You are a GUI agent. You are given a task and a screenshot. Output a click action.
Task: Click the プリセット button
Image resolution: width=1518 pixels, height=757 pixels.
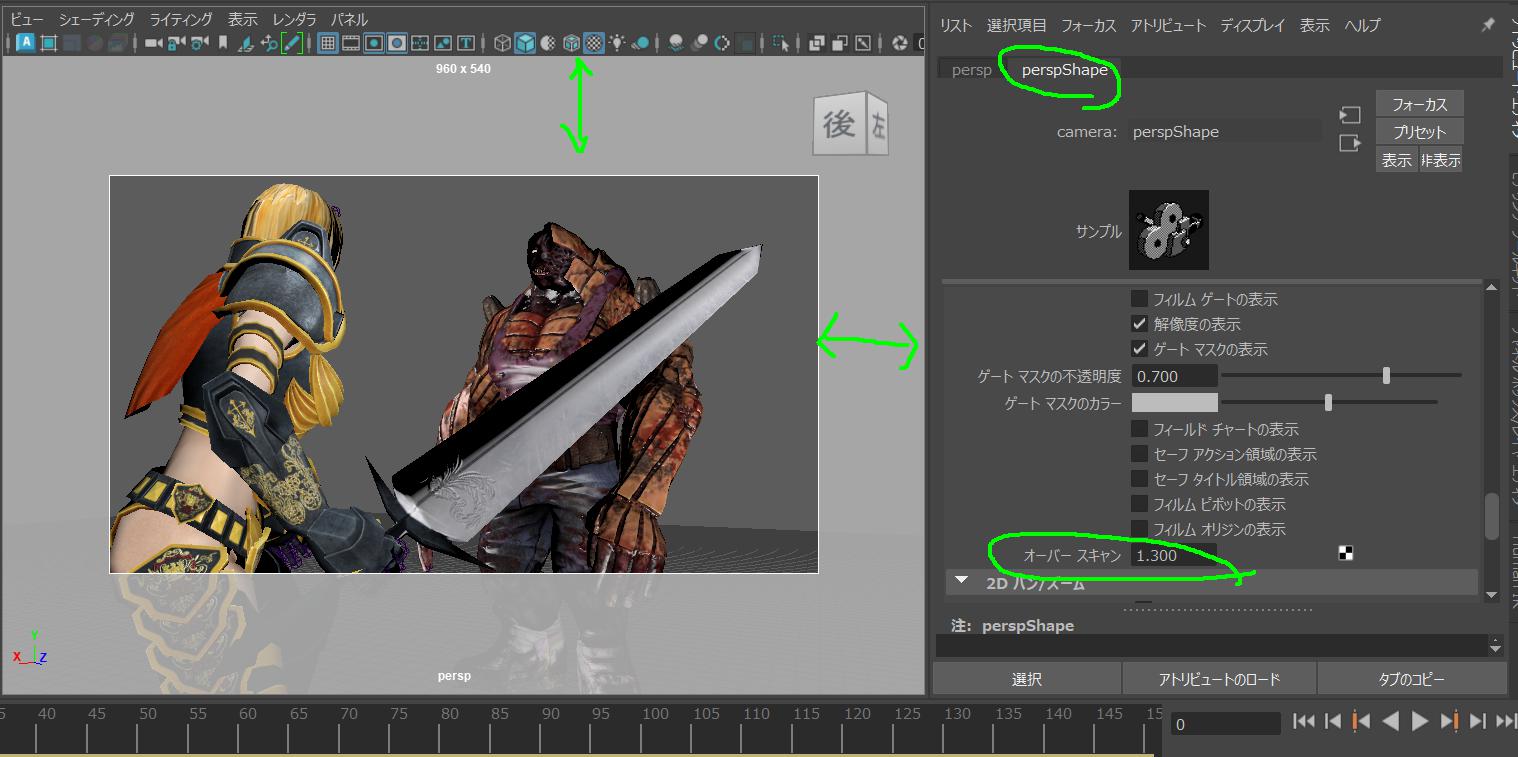point(1419,132)
